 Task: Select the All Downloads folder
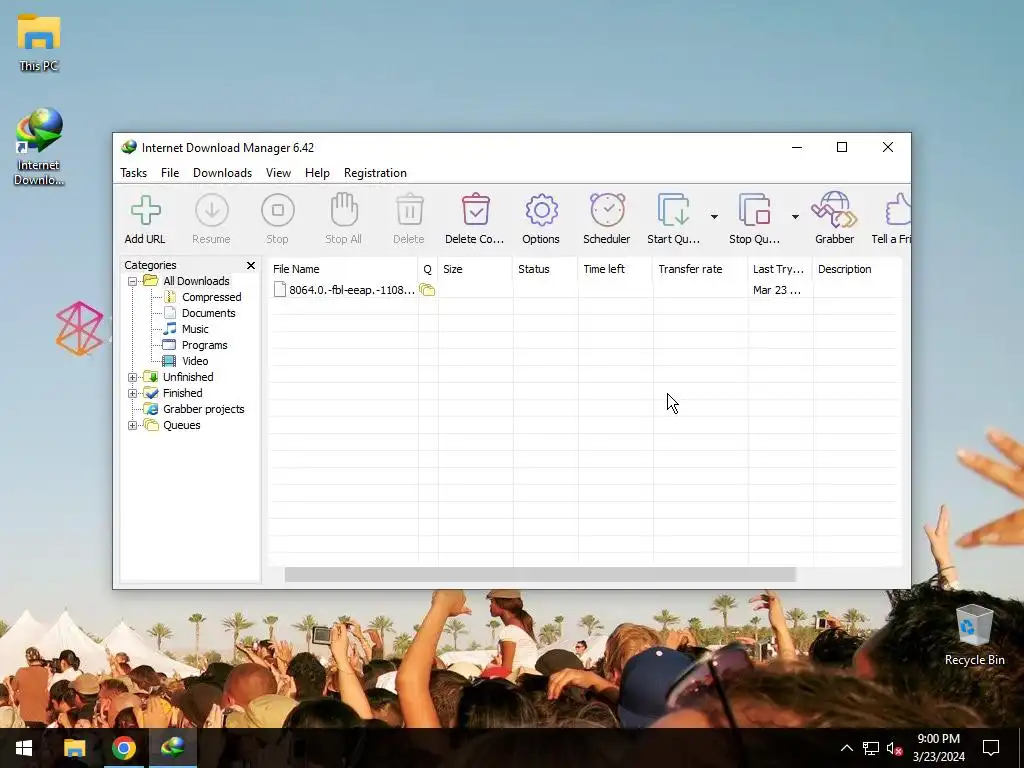click(196, 281)
